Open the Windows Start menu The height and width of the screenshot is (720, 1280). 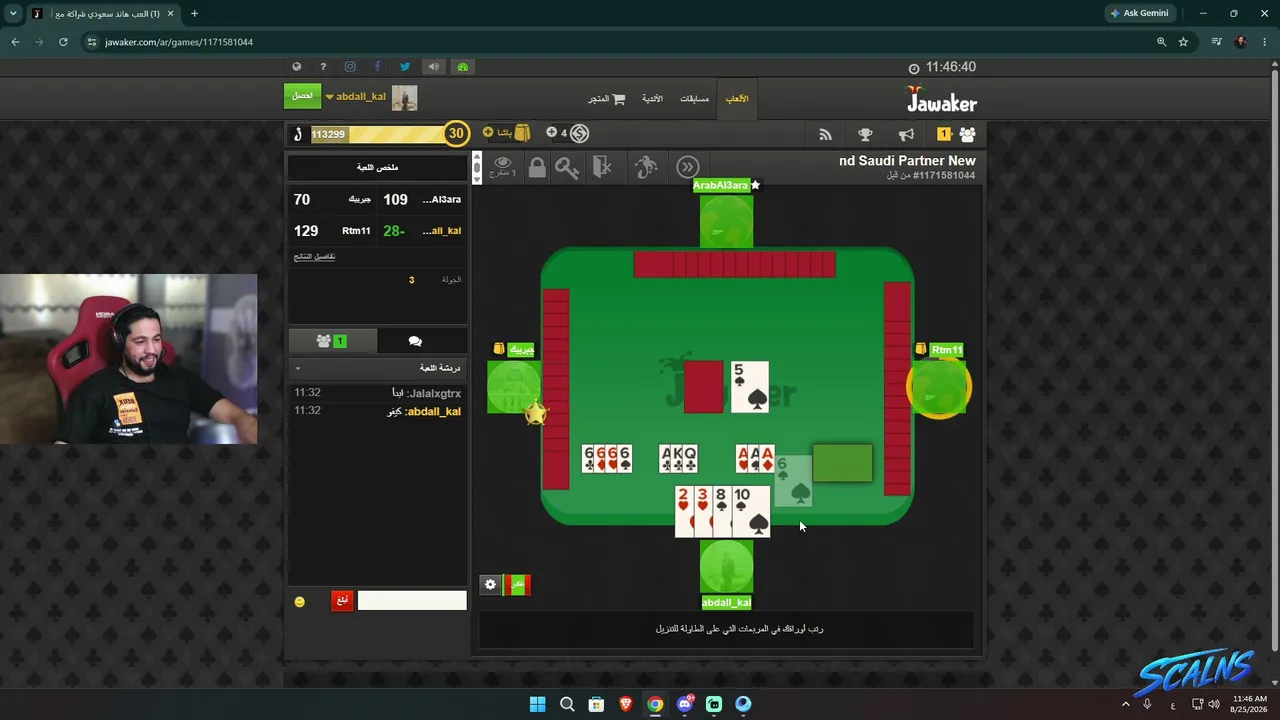pyautogui.click(x=537, y=704)
